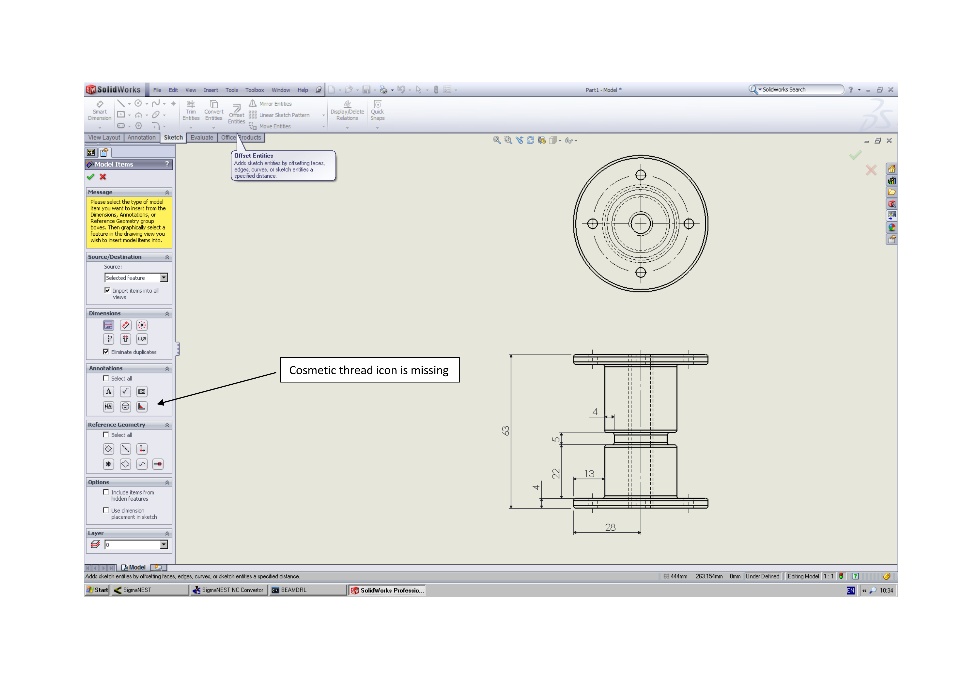This screenshot has height=678, width=960.
Task: Select the Axes reference geometry icon
Action: coord(125,449)
